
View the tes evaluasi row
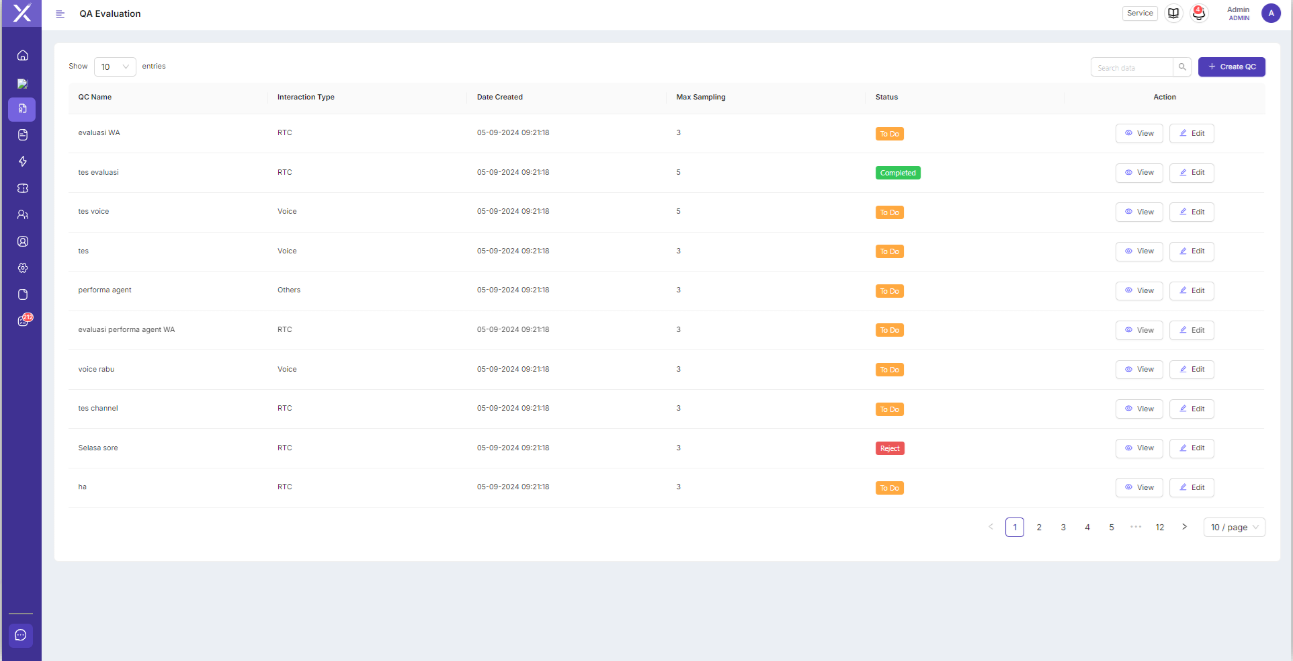point(1139,172)
